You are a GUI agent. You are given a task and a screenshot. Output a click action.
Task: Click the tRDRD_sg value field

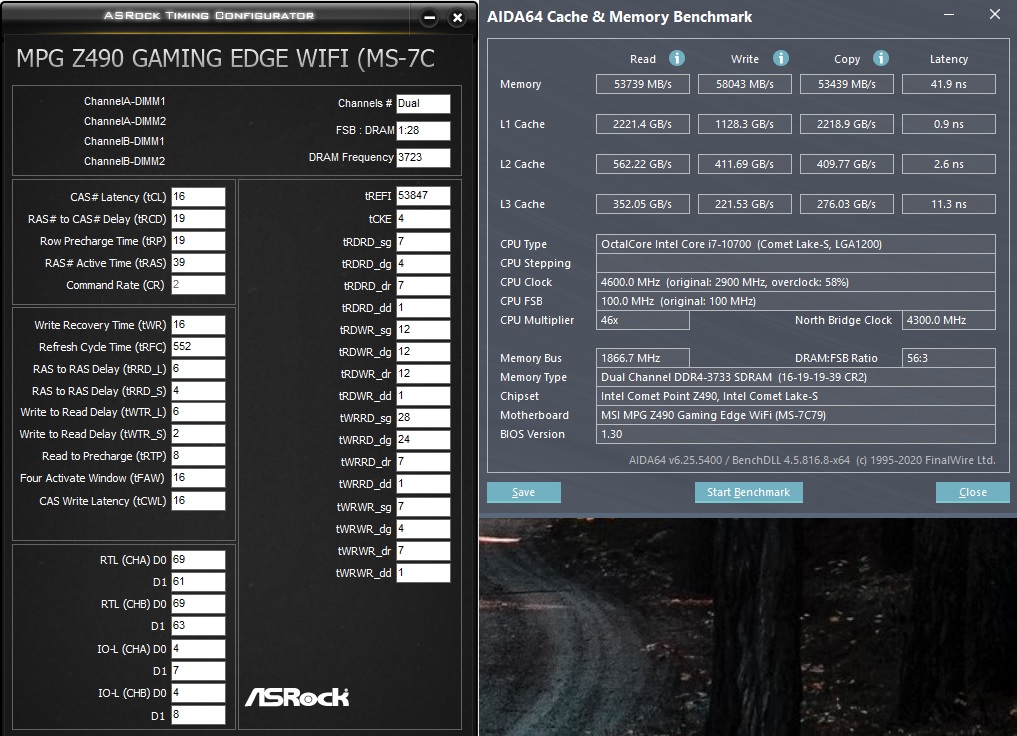[x=423, y=242]
